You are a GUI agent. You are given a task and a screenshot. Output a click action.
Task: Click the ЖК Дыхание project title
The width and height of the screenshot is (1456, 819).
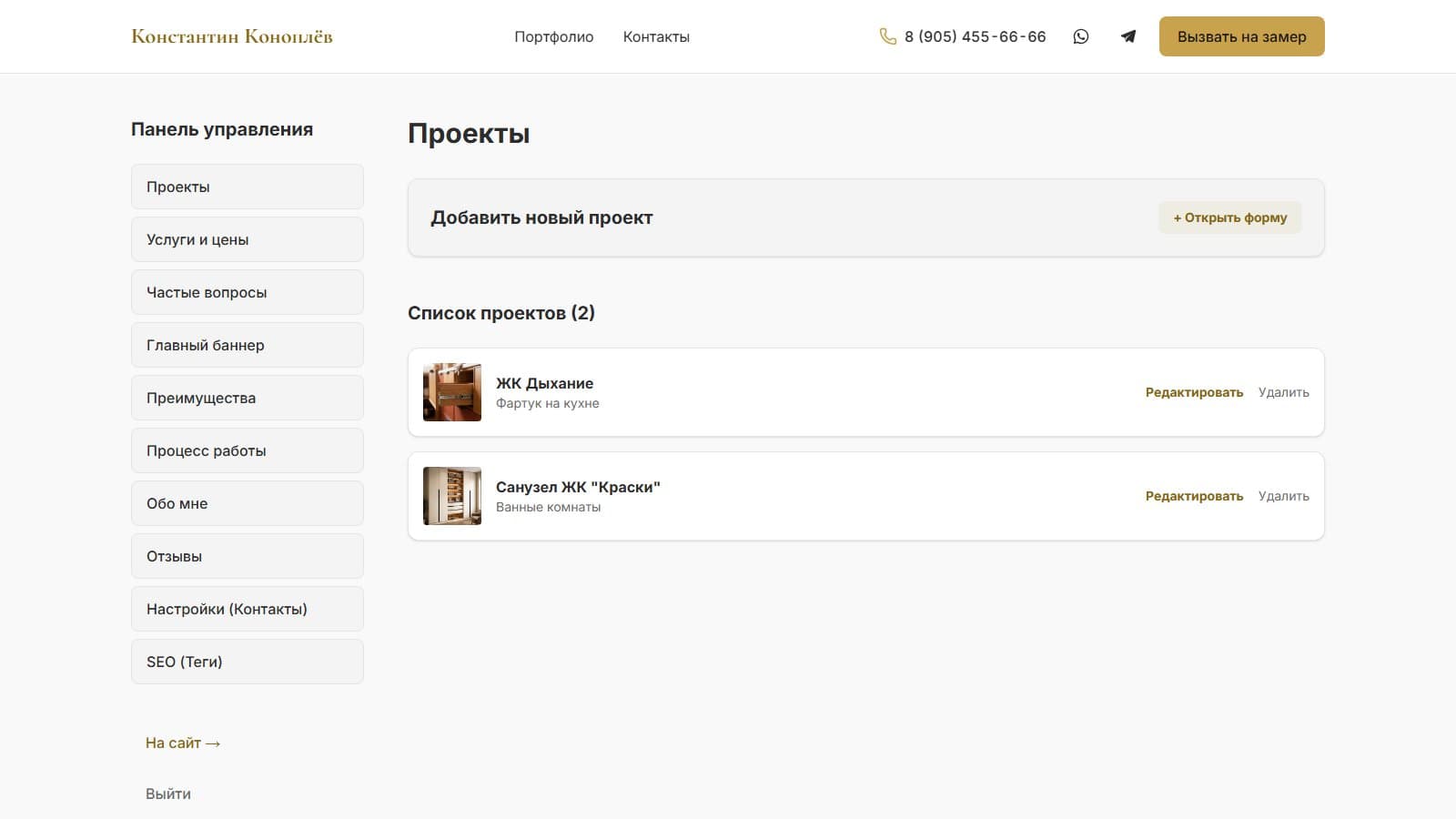click(x=544, y=383)
